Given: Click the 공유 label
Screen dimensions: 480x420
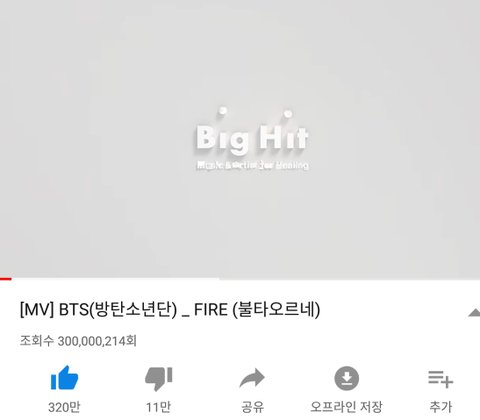Looking at the screenshot, I should pos(252,407).
